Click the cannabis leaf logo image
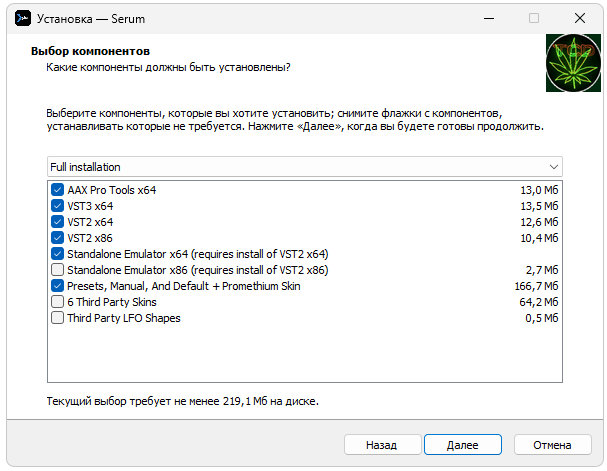Image resolution: width=607 pixels, height=471 pixels. click(573, 63)
